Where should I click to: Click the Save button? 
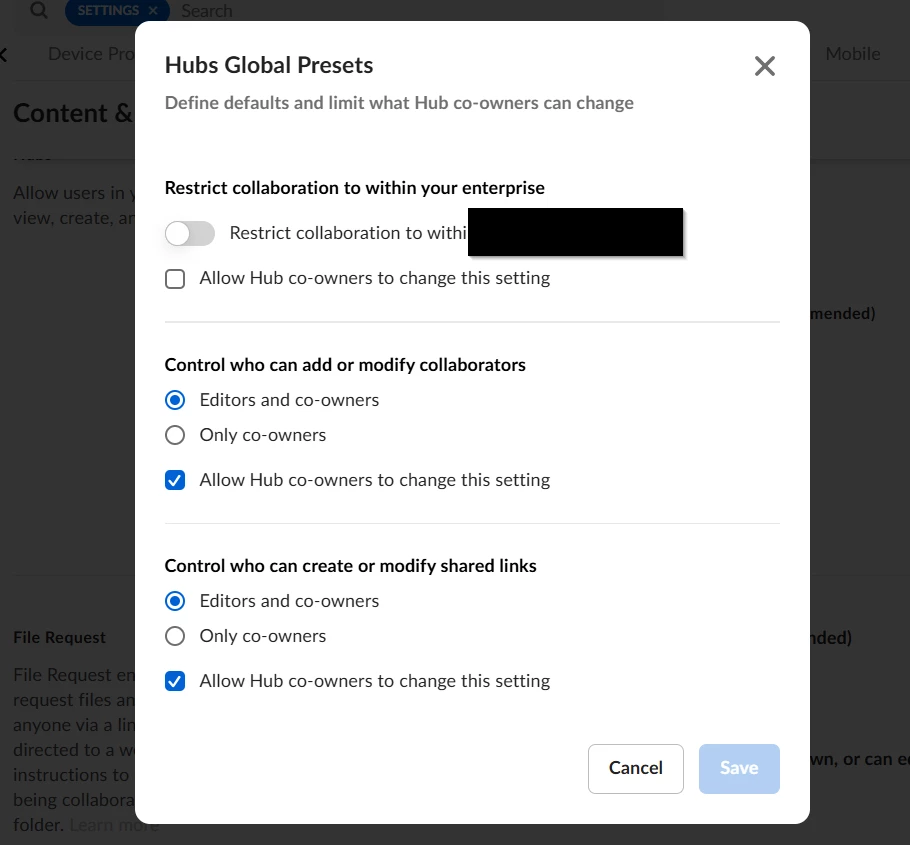pyautogui.click(x=739, y=768)
